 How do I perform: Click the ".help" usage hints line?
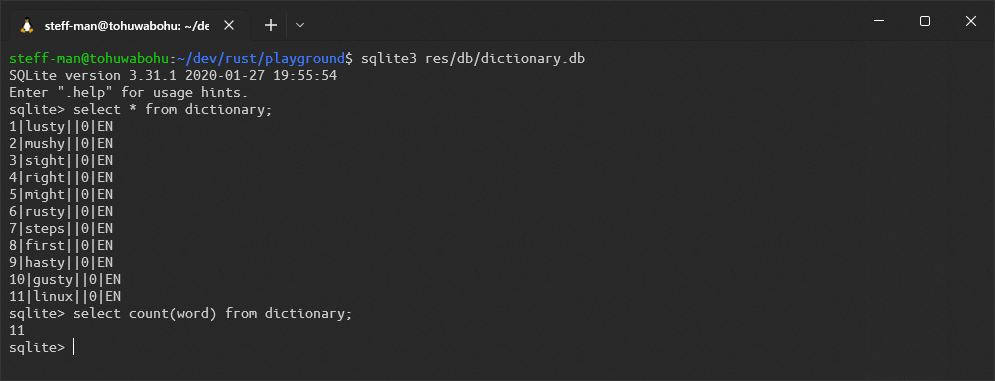click(128, 93)
